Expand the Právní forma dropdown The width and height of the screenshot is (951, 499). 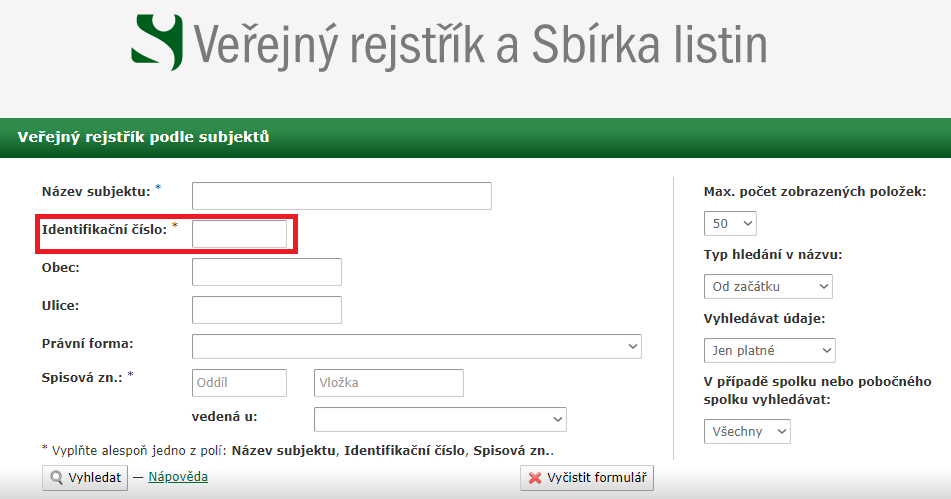[x=416, y=346]
